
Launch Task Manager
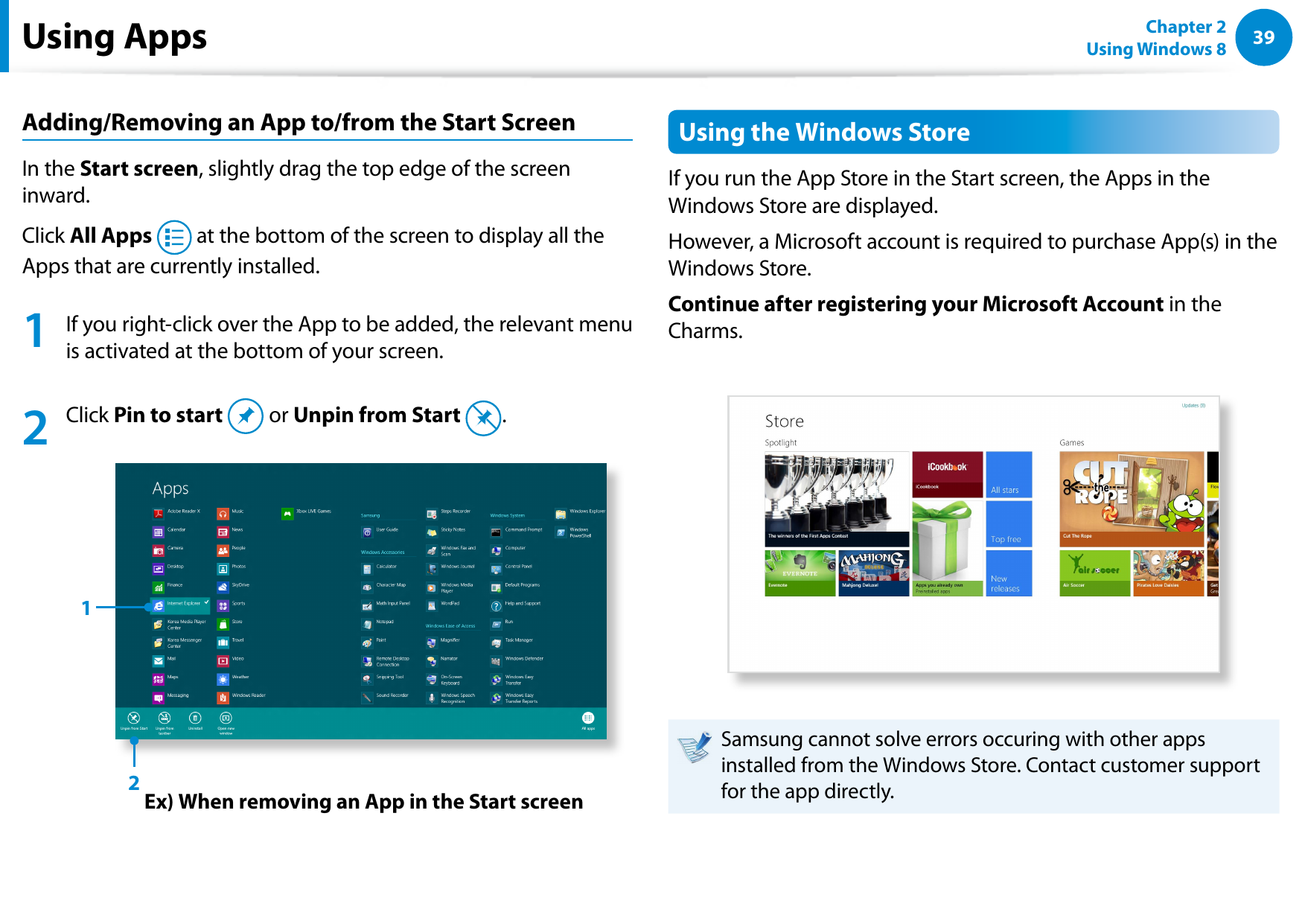tap(512, 642)
